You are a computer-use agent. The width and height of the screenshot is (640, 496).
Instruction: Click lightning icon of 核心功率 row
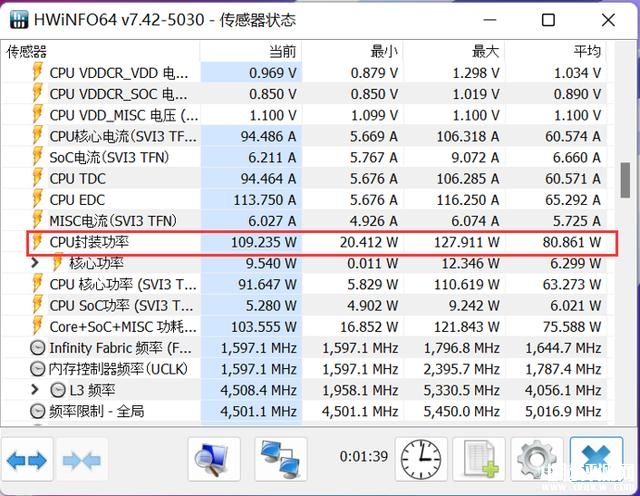coord(58,263)
